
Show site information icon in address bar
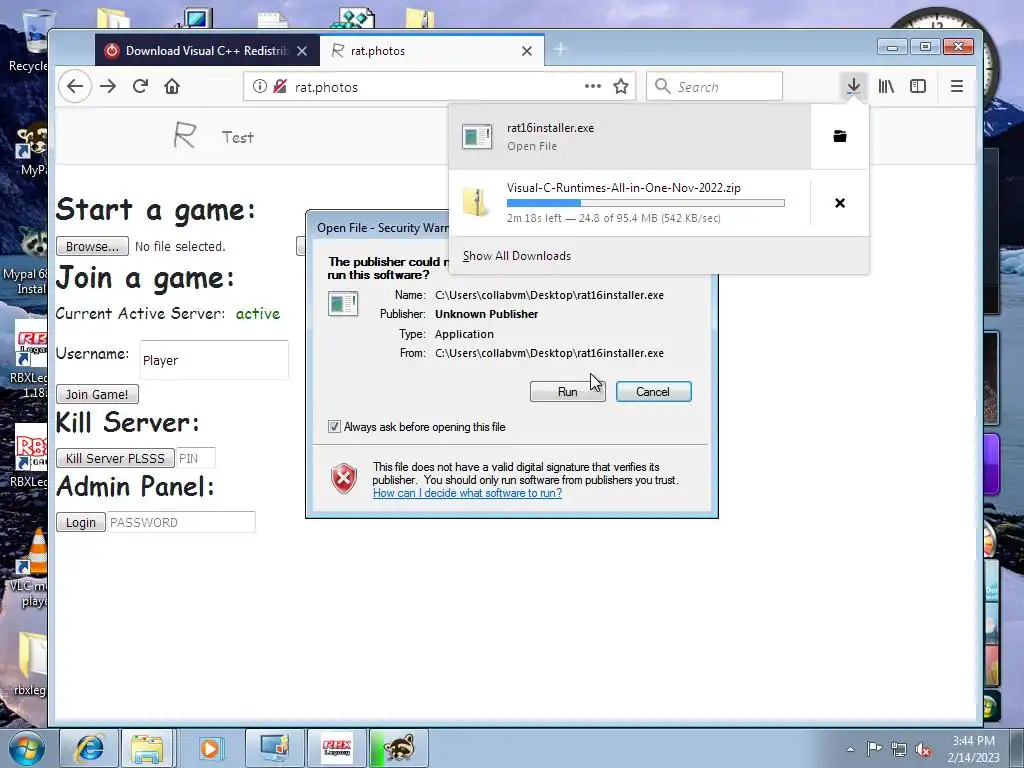point(259,86)
